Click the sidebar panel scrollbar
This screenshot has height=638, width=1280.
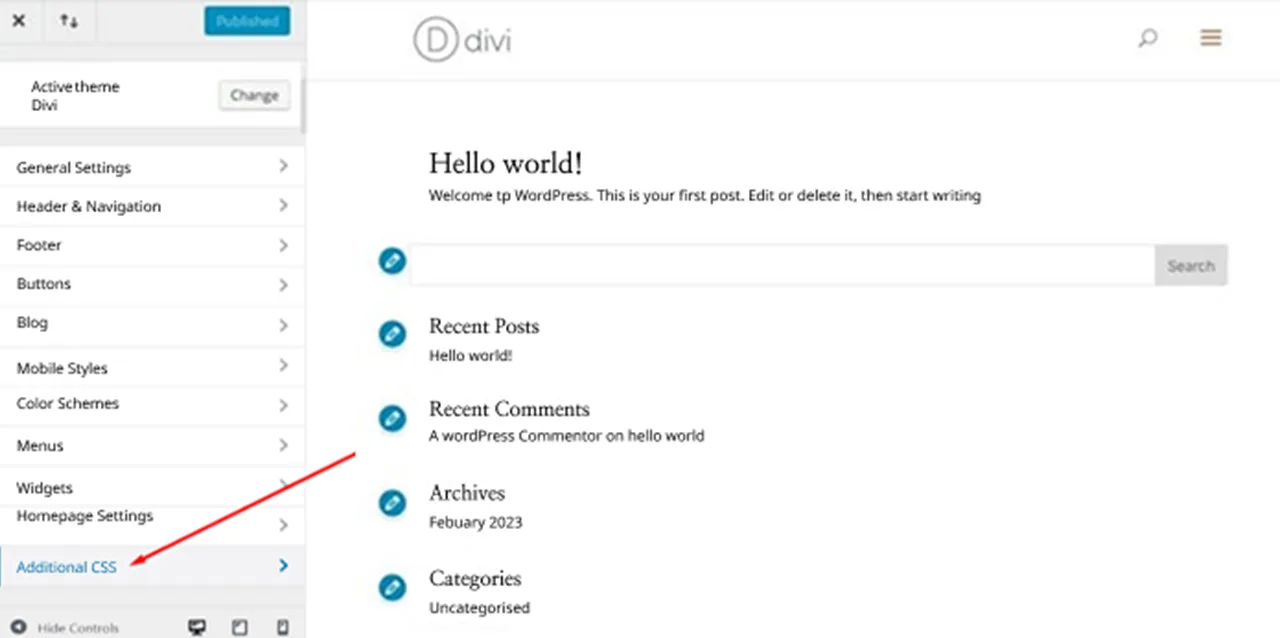coord(303,105)
